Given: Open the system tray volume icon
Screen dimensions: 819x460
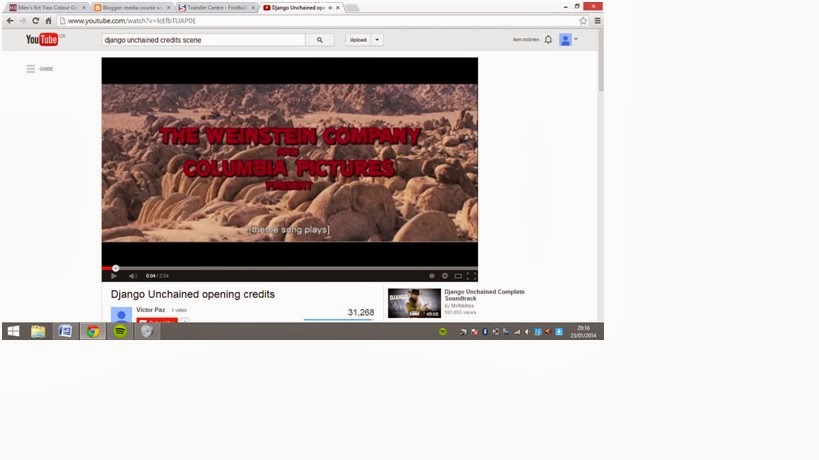Looking at the screenshot, I should click(x=527, y=332).
